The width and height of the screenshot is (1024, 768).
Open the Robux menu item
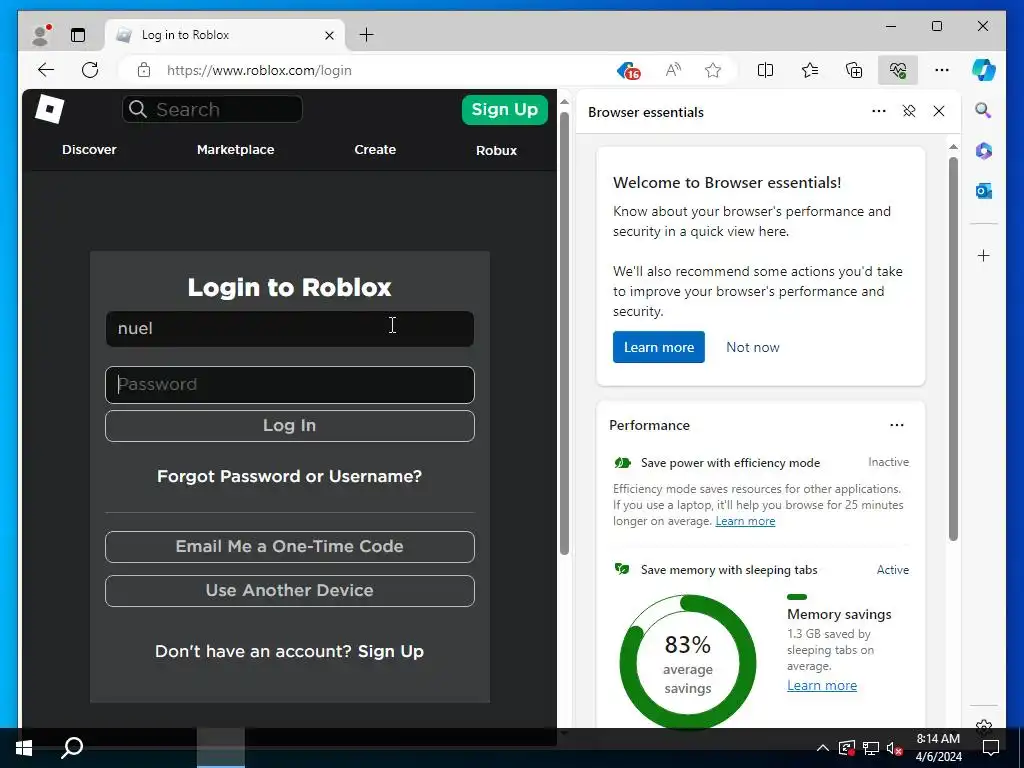point(496,150)
